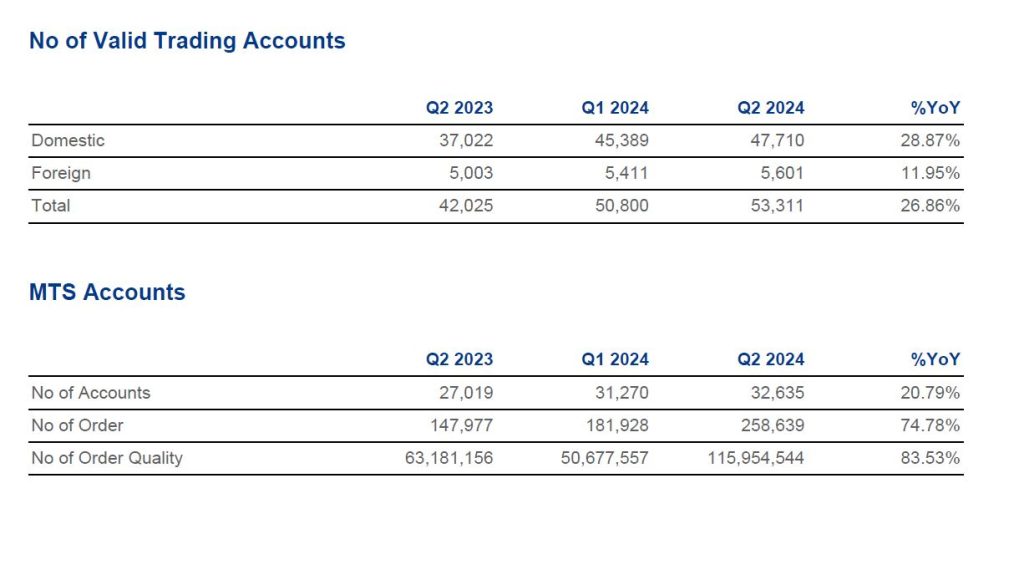Click %YoY header in Valid Trading Accounts table

[936, 108]
